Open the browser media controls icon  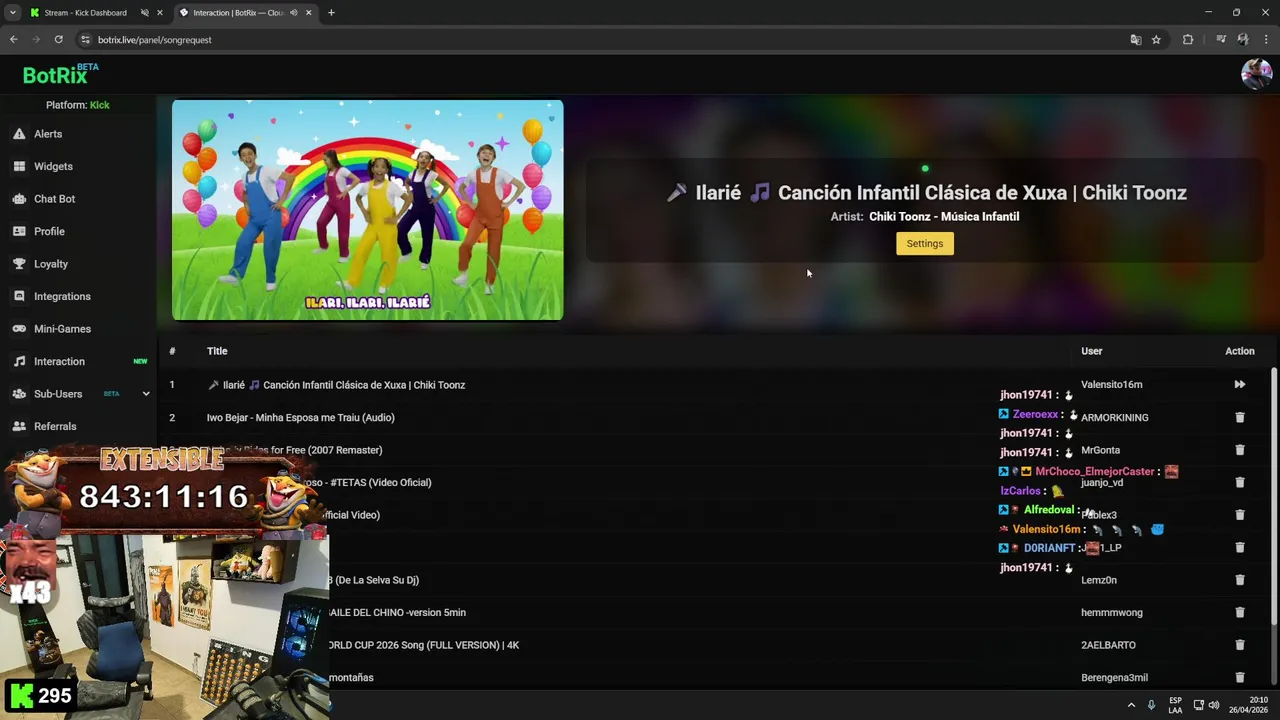[1221, 40]
